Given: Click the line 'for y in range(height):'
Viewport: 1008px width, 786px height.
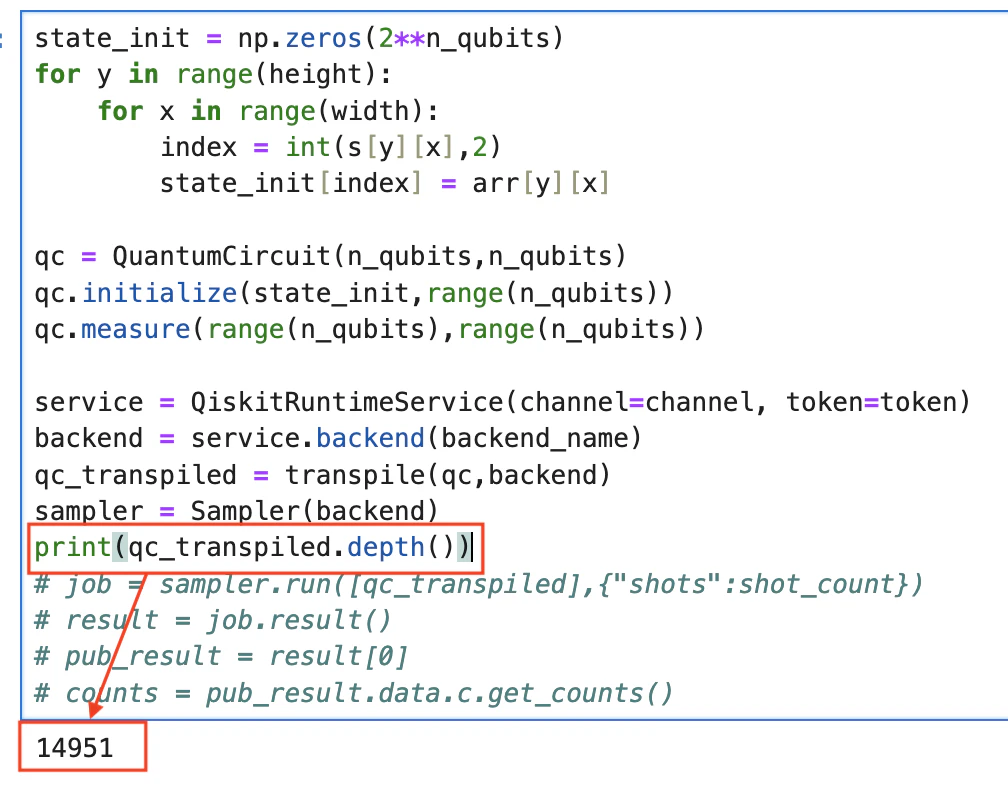Looking at the screenshot, I should pos(213,75).
